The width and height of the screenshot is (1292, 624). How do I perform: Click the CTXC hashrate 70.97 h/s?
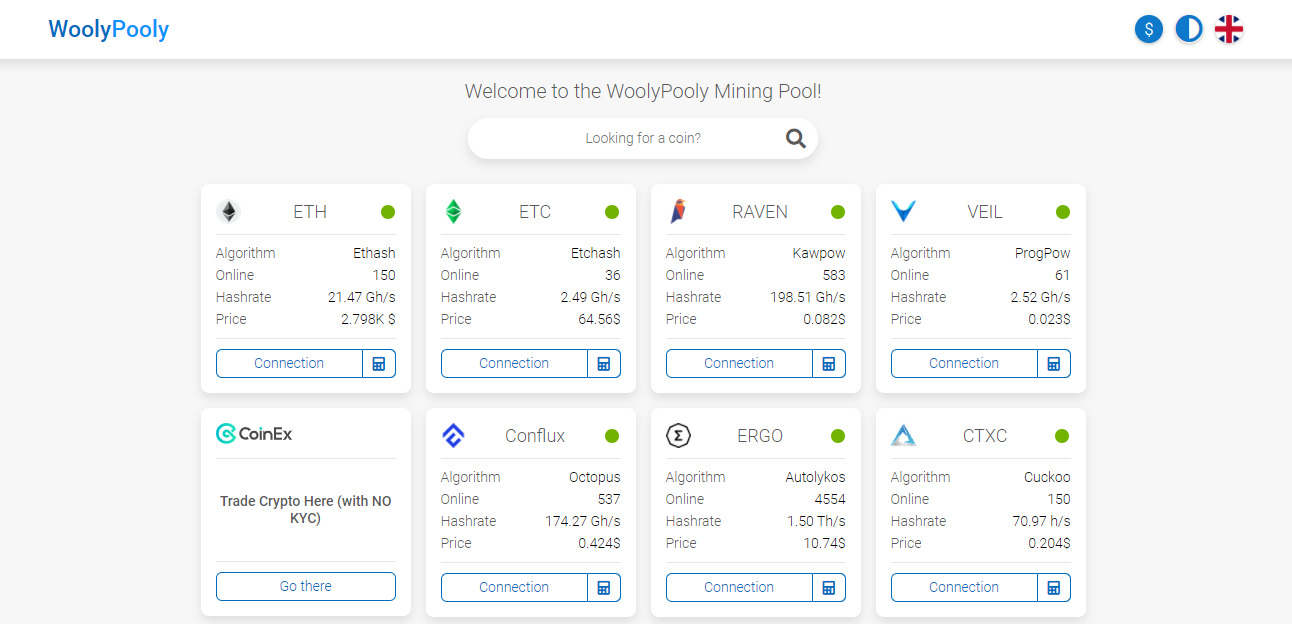(x=1041, y=521)
